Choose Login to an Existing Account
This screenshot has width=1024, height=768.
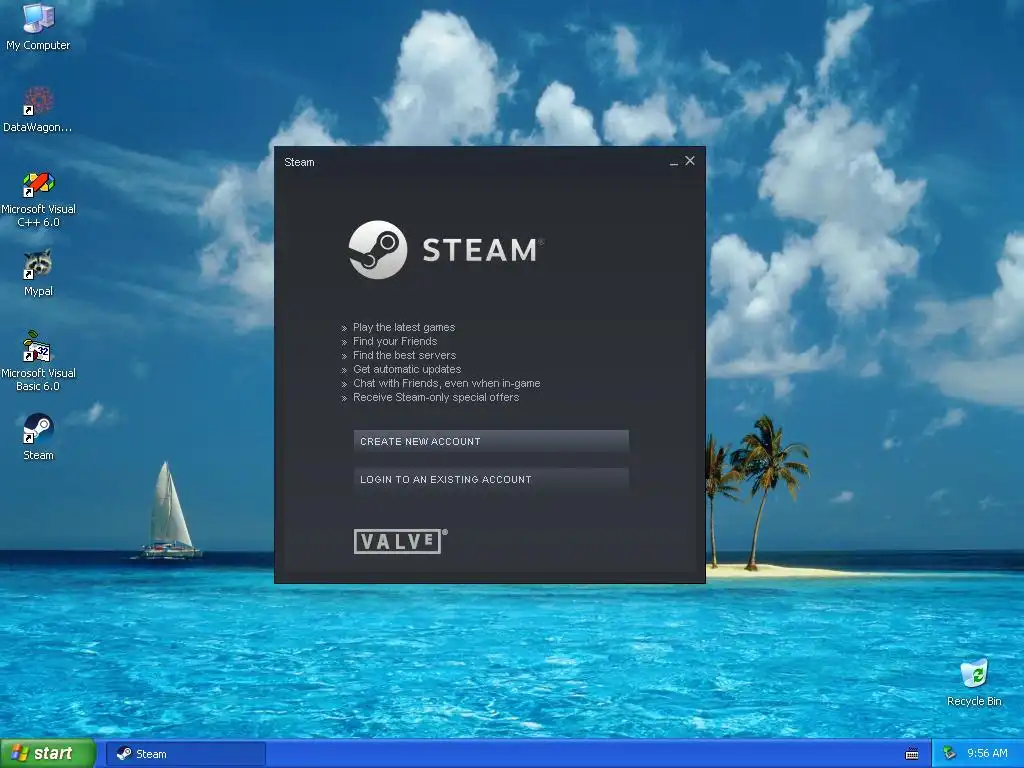tap(490, 479)
